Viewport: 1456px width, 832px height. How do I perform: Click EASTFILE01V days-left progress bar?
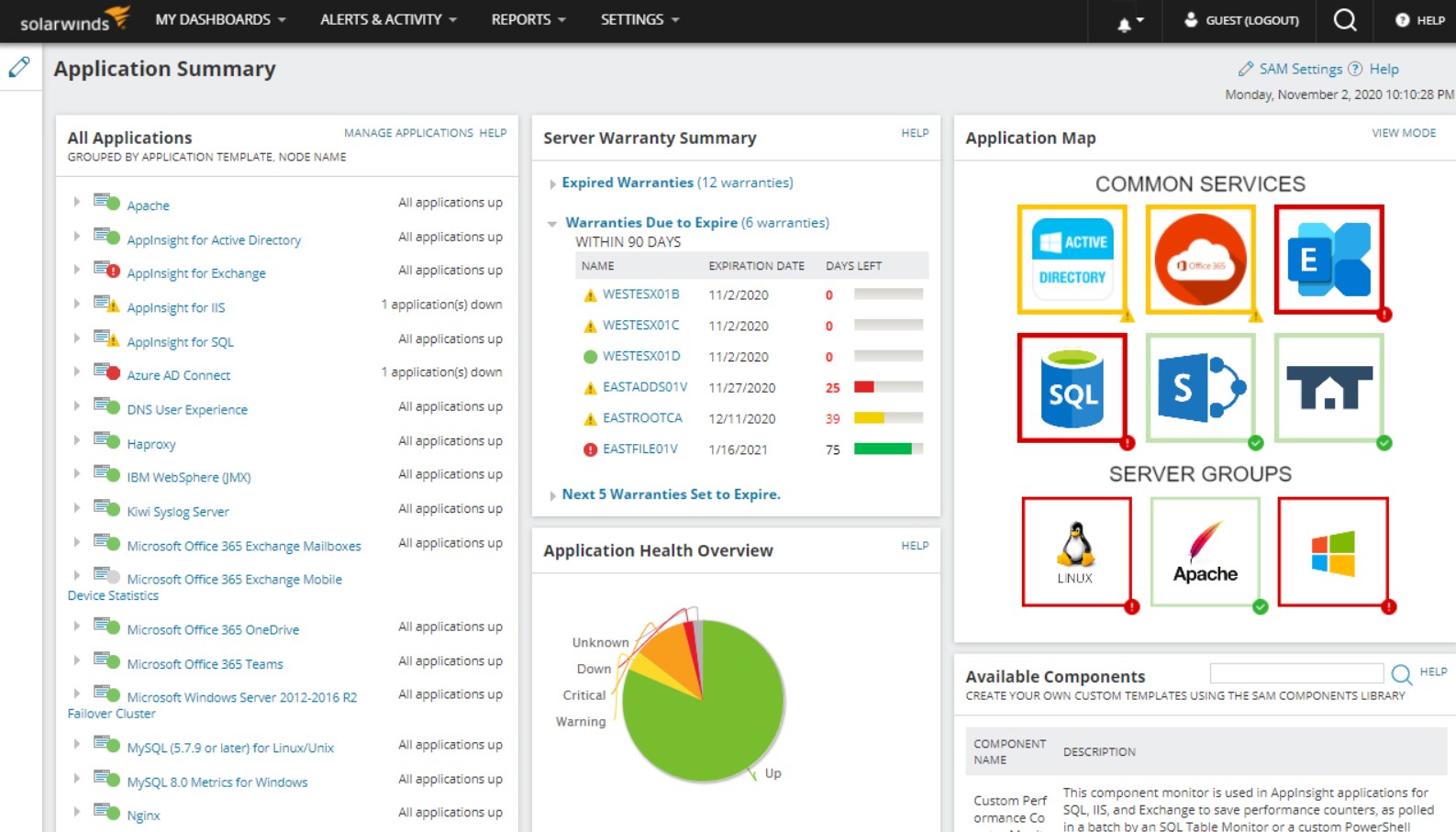[x=888, y=449]
